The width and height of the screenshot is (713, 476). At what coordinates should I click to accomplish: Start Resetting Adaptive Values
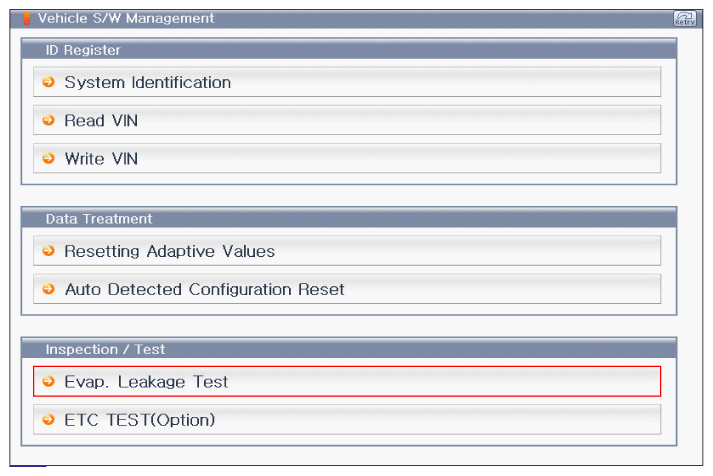coord(169,251)
